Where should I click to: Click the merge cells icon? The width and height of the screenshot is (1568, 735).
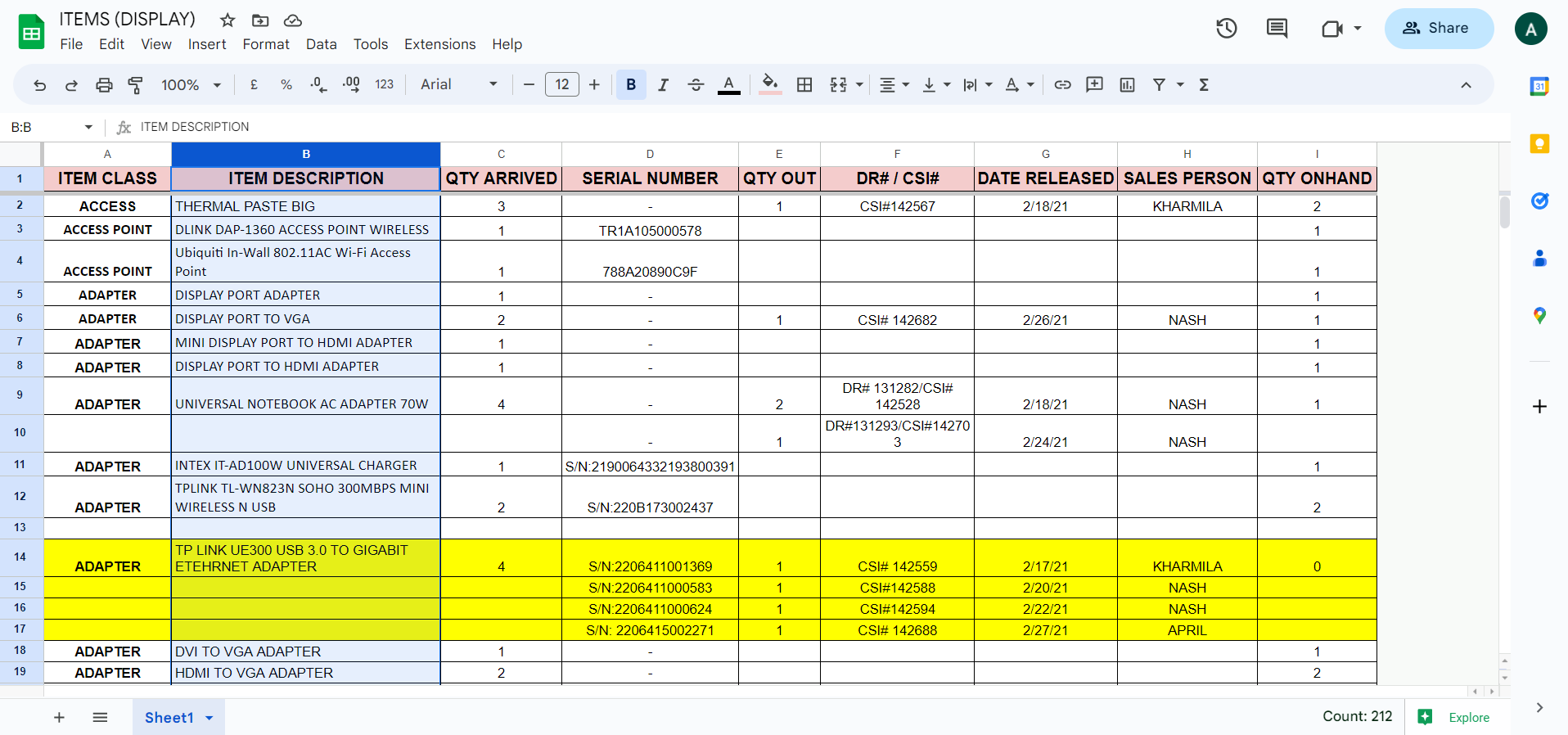pyautogui.click(x=838, y=84)
